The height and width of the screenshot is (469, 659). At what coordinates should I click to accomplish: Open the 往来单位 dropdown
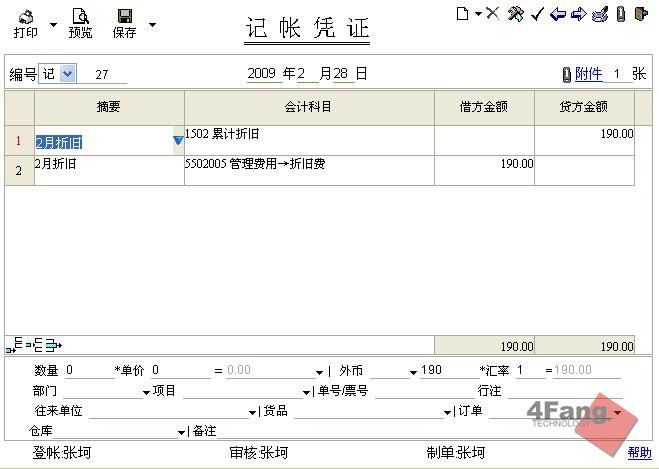(x=252, y=413)
